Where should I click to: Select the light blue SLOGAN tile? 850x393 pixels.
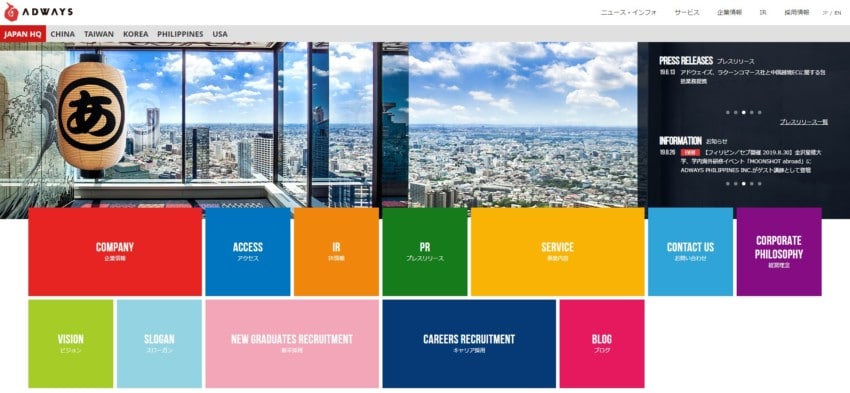tap(159, 344)
